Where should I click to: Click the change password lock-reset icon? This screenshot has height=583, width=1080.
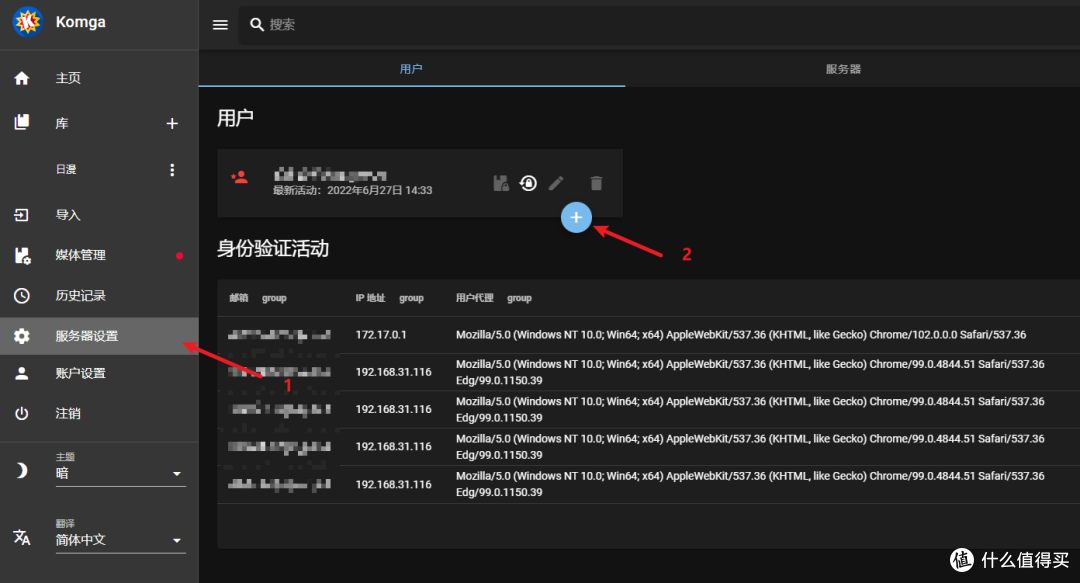(528, 183)
